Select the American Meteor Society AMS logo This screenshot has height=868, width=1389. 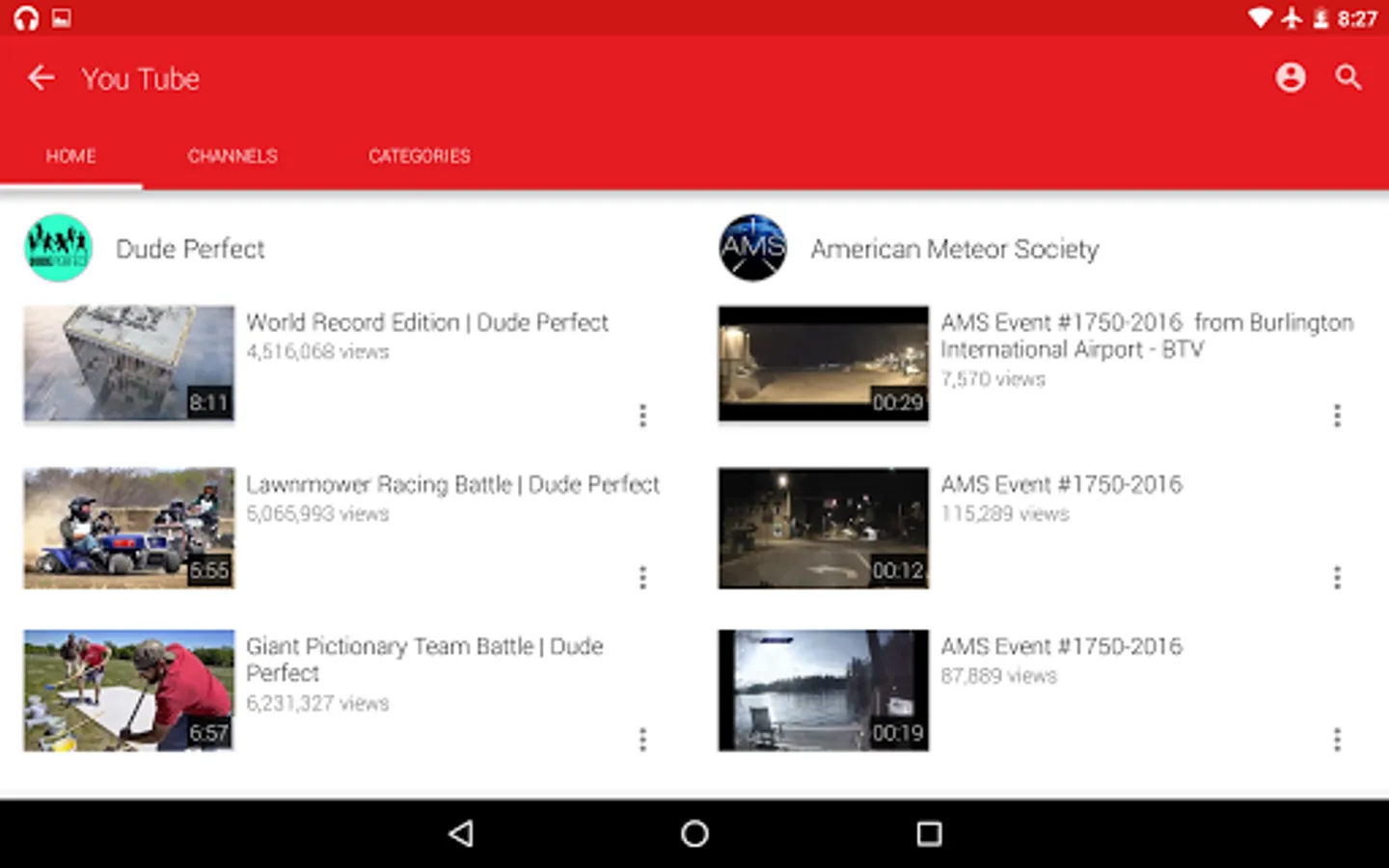click(x=752, y=248)
